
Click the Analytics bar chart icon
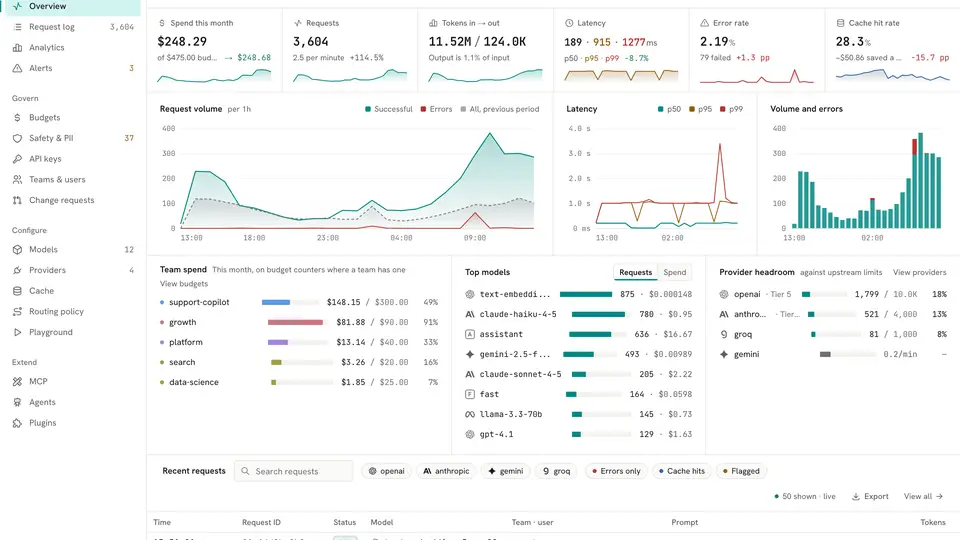point(17,48)
